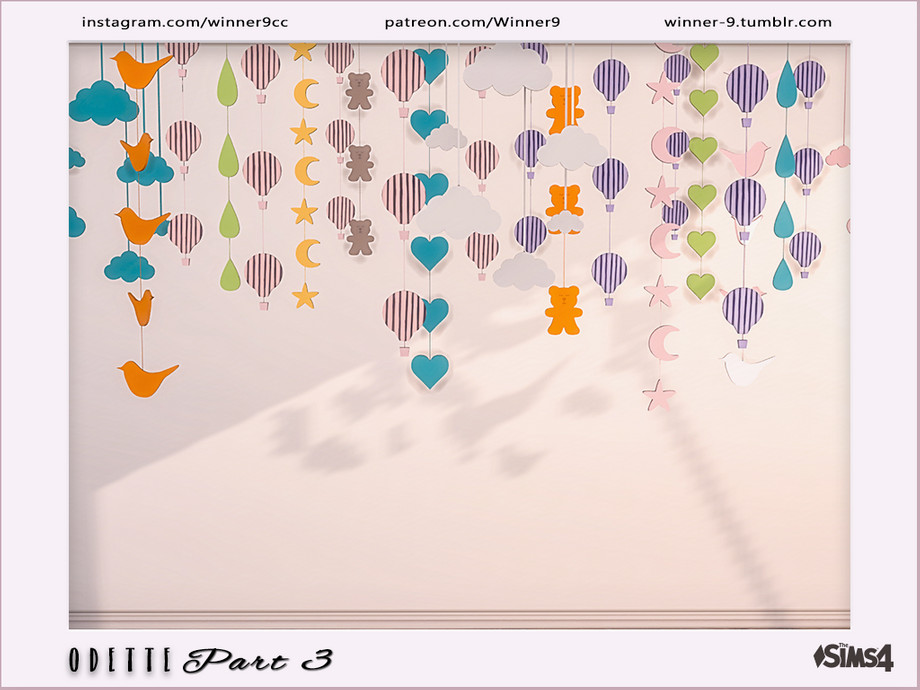Click the white bird decoration
Viewport: 920px width, 690px height.
tap(743, 368)
